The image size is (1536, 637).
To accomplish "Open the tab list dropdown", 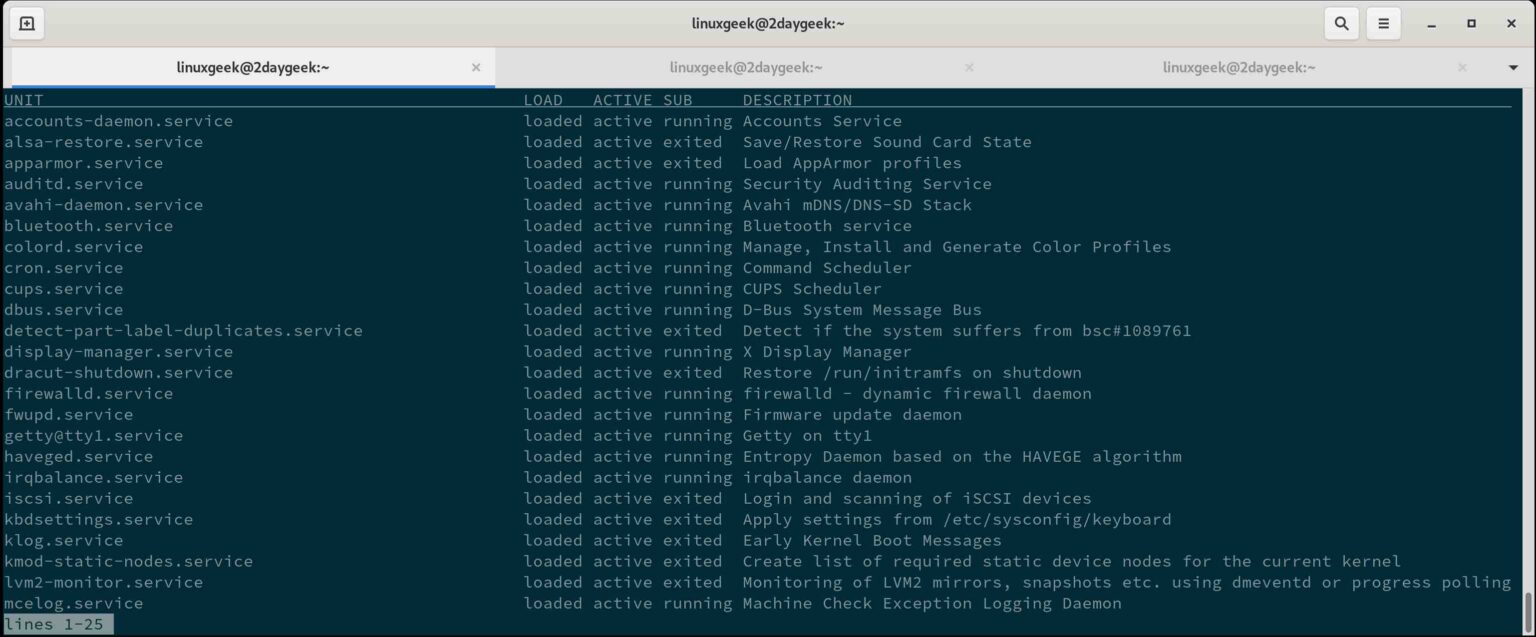I will click(1513, 67).
